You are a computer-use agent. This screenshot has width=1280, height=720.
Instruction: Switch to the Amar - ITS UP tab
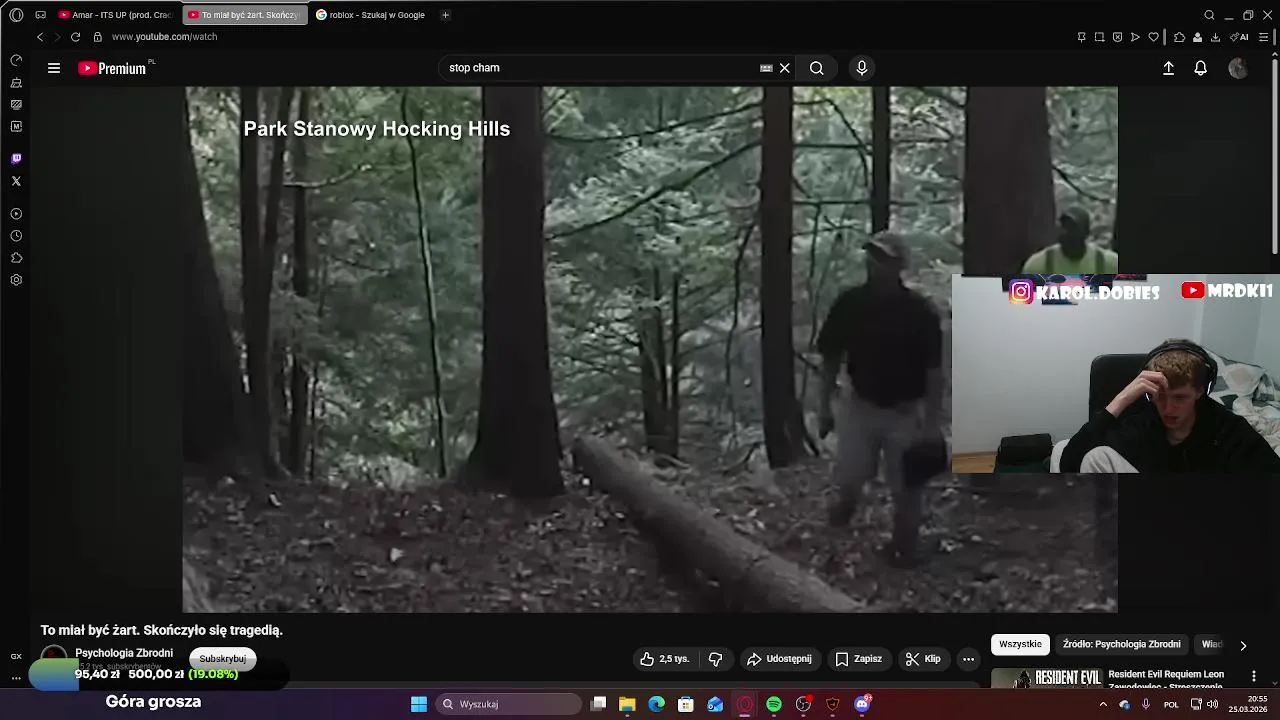tap(116, 15)
